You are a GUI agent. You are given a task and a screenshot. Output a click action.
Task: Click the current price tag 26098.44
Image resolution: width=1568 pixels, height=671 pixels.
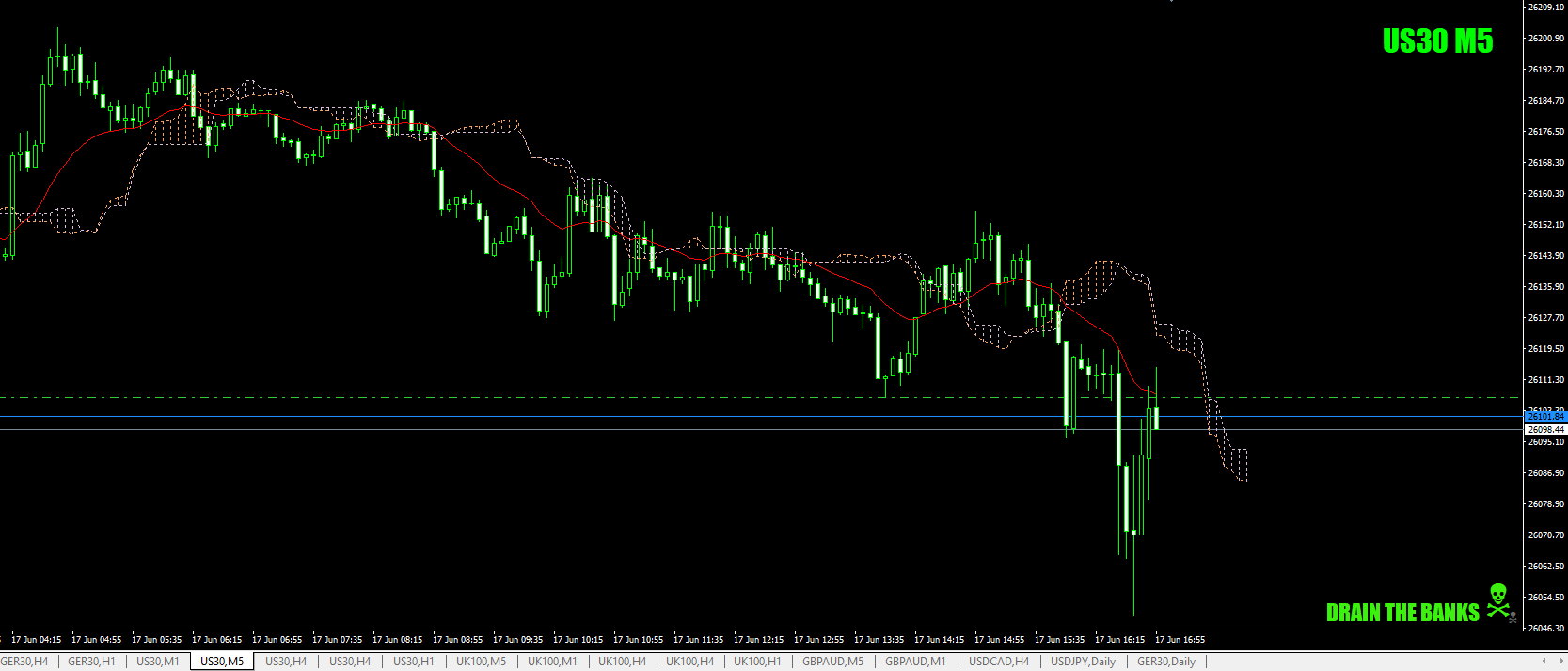[x=1545, y=429]
